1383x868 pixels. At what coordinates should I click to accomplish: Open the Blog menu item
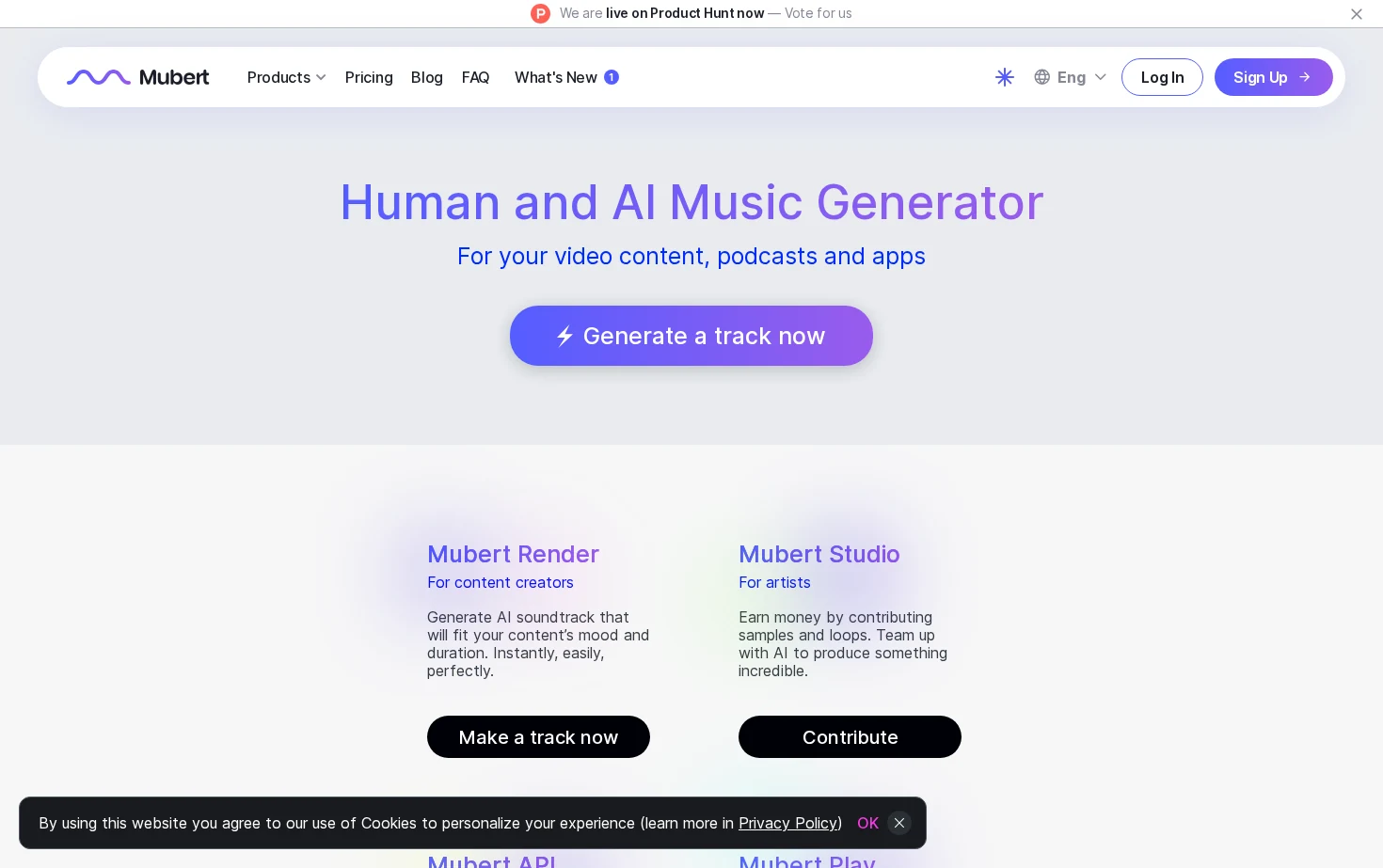coord(427,77)
